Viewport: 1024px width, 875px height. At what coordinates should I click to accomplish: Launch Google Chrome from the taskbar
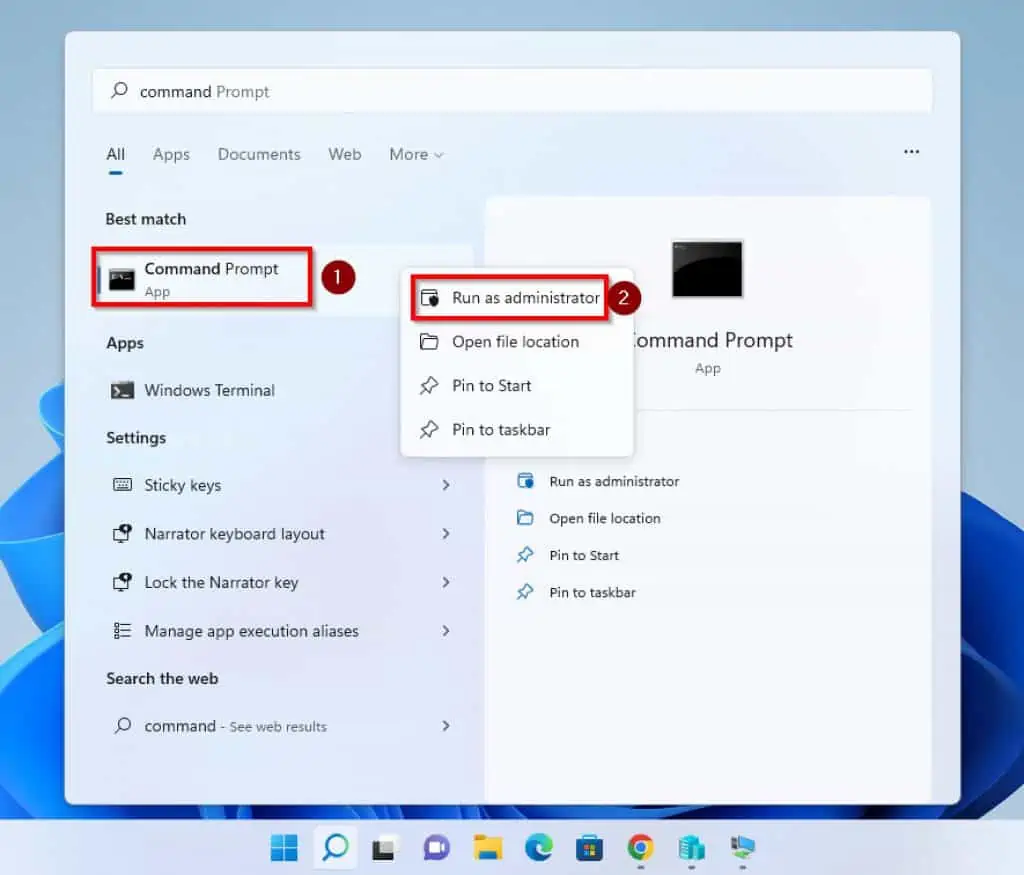(x=640, y=847)
